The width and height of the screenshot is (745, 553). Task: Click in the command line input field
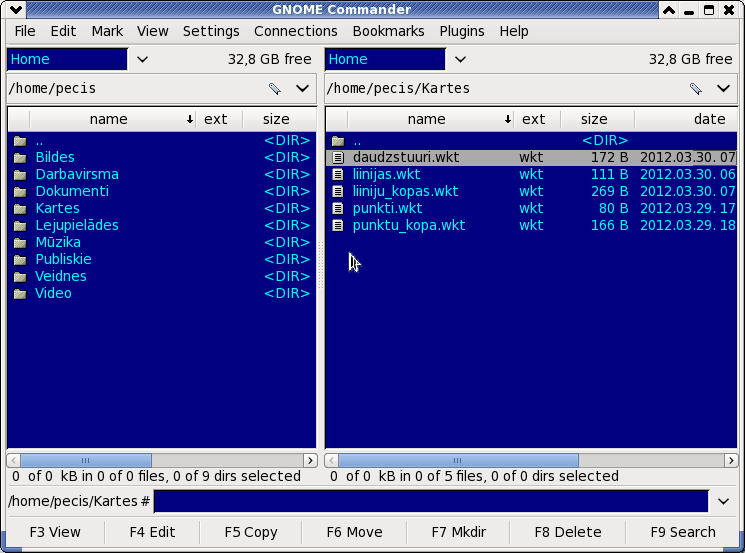tap(431, 502)
